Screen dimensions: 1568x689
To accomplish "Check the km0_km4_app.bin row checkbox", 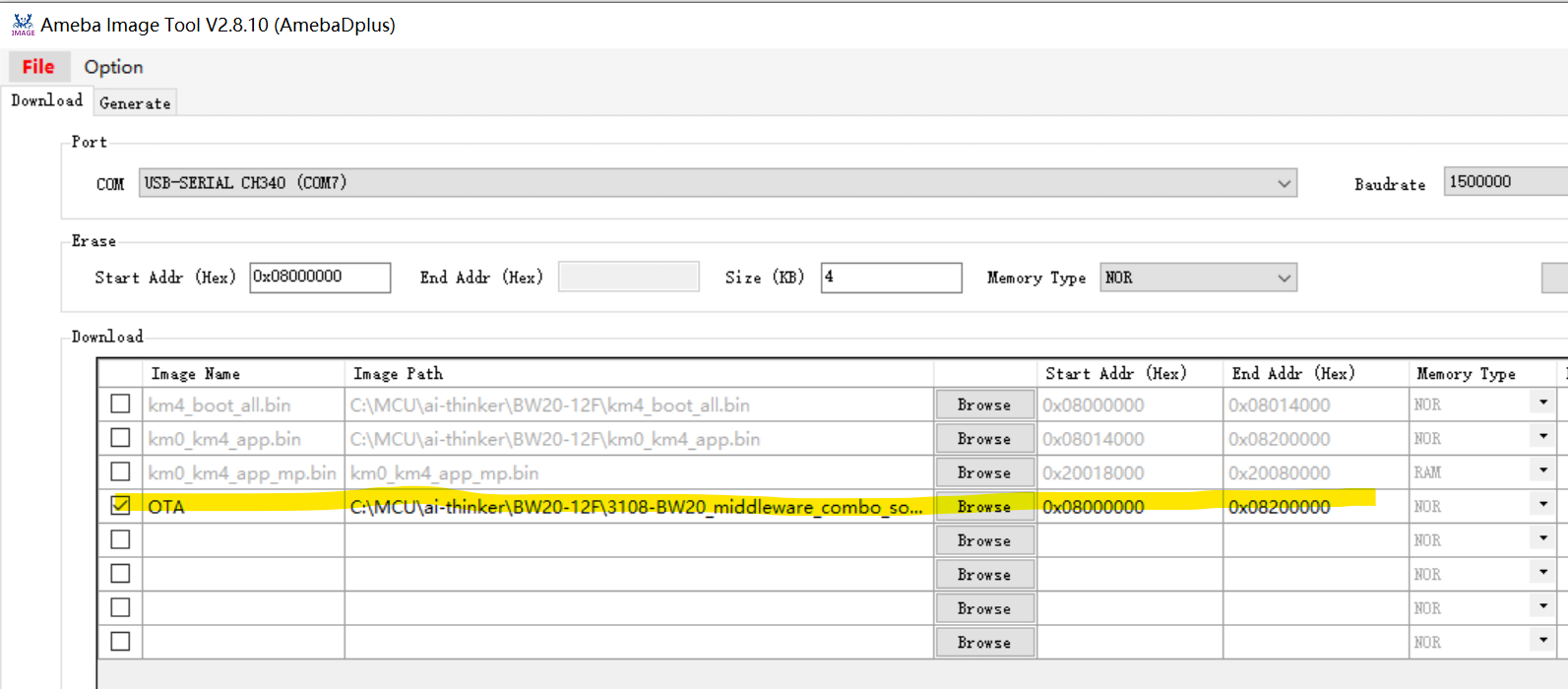I will click(x=120, y=438).
